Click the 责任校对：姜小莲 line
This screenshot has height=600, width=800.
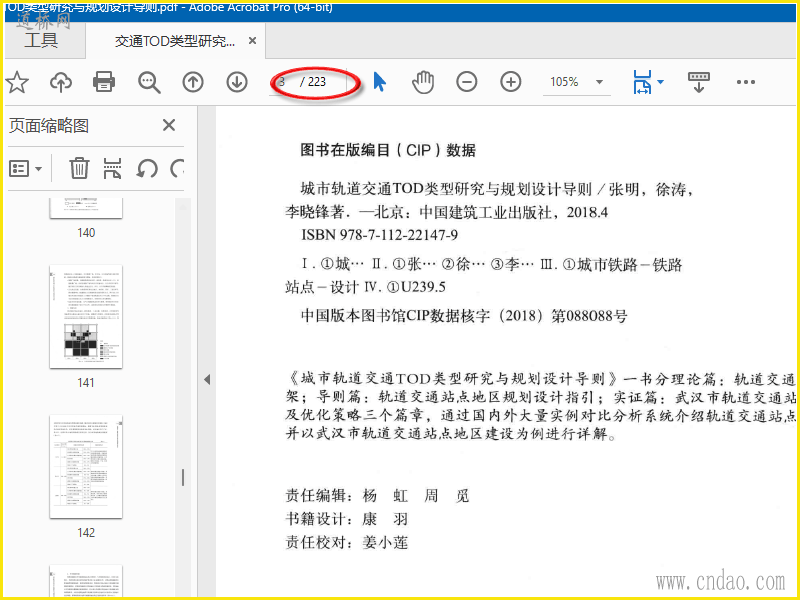tap(347, 542)
